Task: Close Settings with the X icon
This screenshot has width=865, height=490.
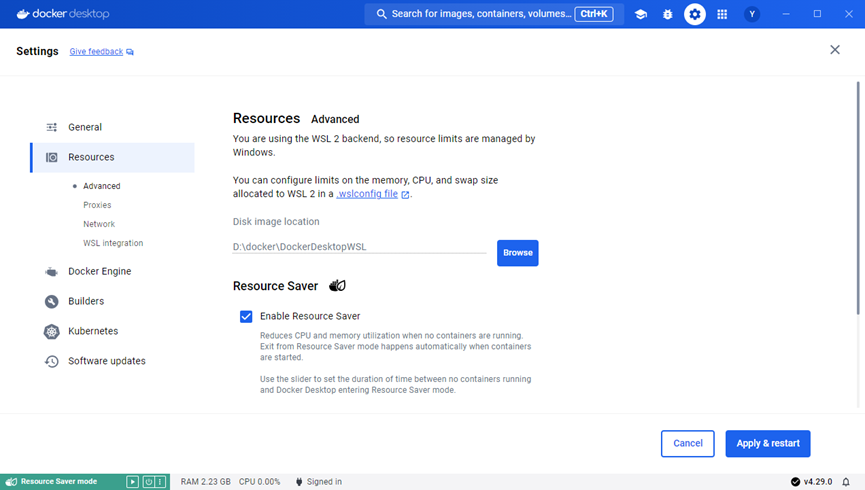Action: 835,50
